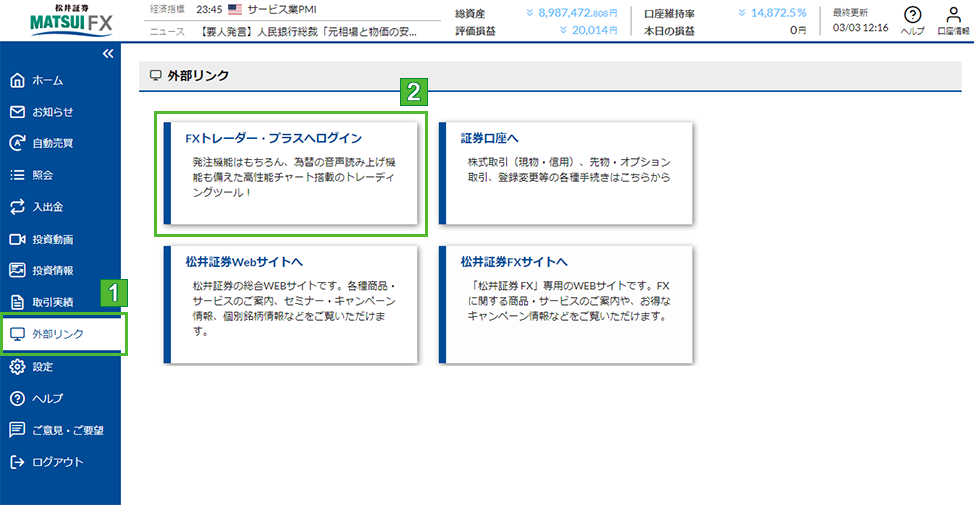The width and height of the screenshot is (974, 505).
Task: Click the 入出金 transfer arrows icon
Action: tap(17, 207)
